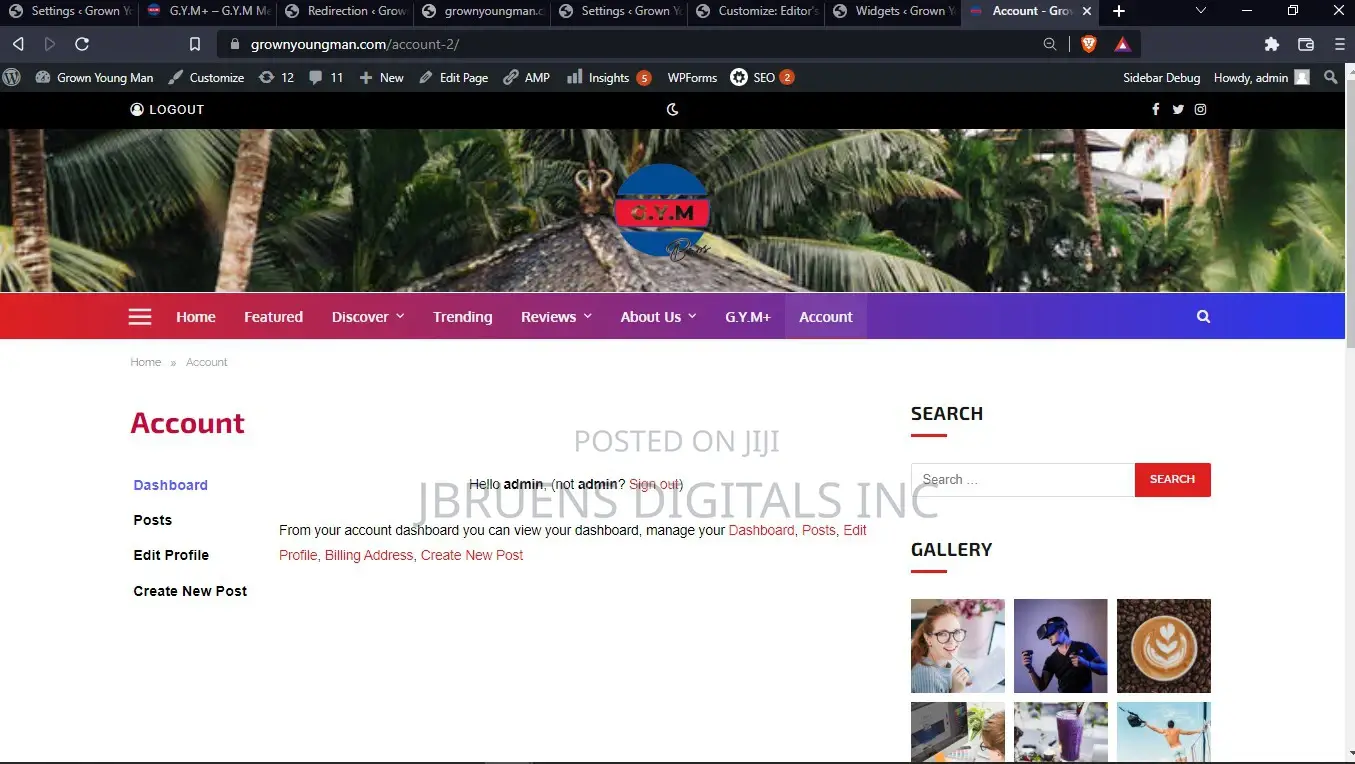The image size is (1355, 764).
Task: Open the Brave Rewards triangle icon
Action: 1122,44
